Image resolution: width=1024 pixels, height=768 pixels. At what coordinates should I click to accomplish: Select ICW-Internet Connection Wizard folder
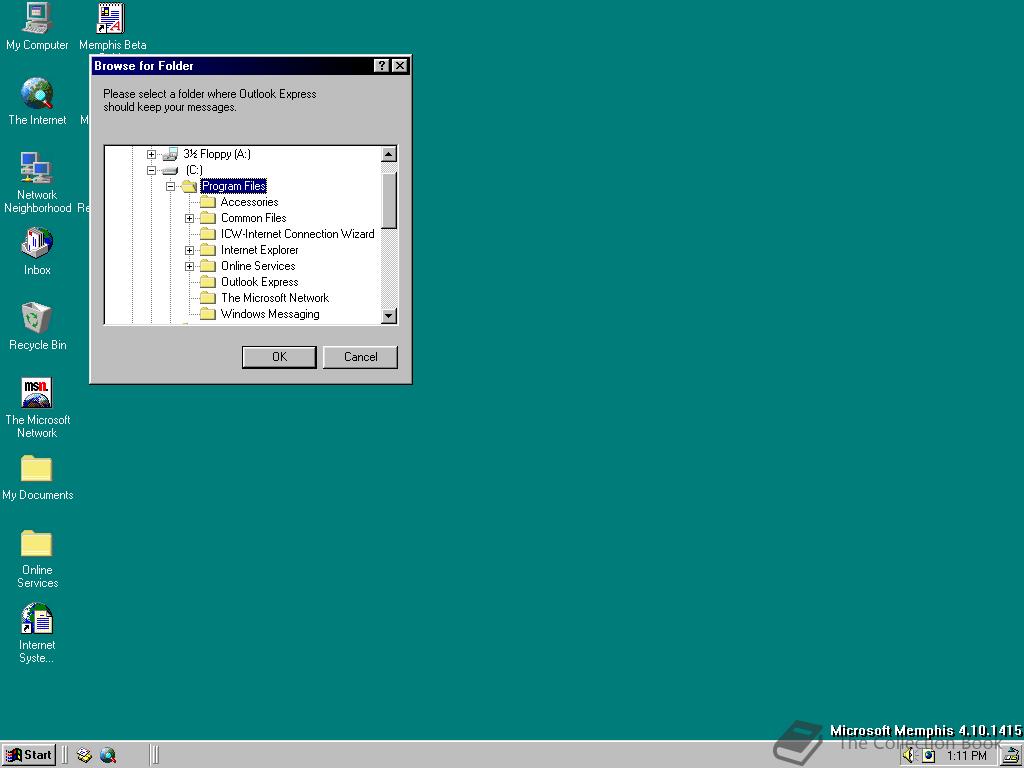[x=297, y=234]
